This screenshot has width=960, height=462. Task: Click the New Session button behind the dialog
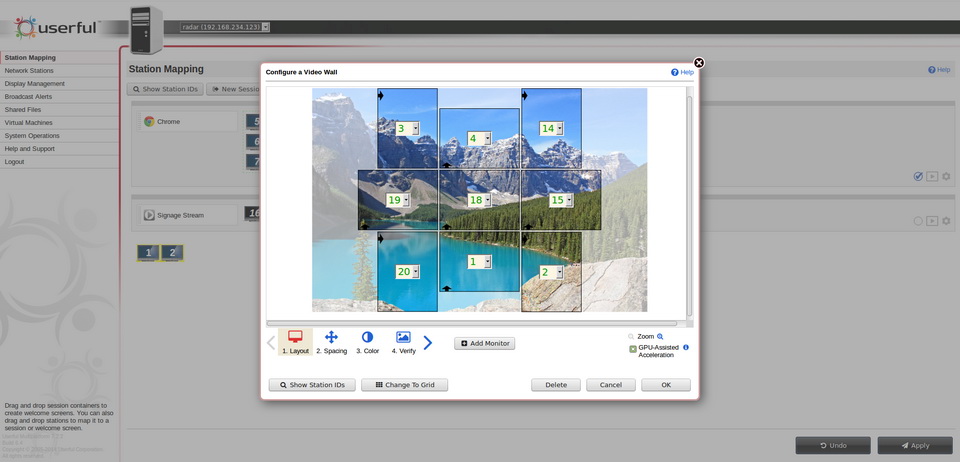234,89
